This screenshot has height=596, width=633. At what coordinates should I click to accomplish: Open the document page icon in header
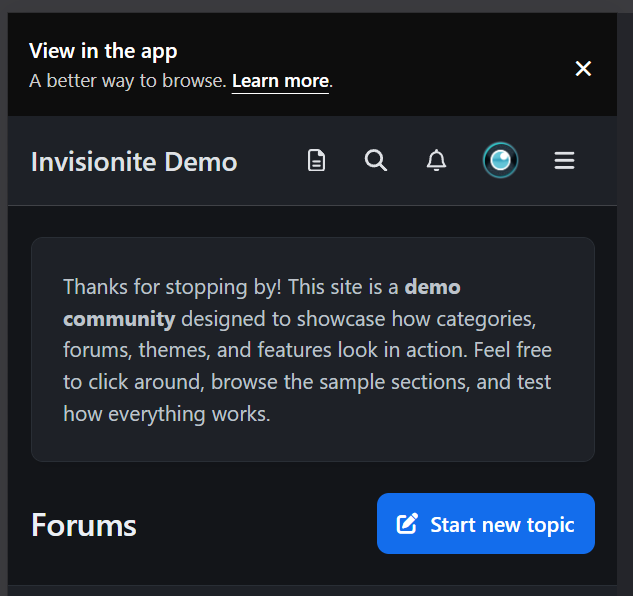tap(316, 160)
